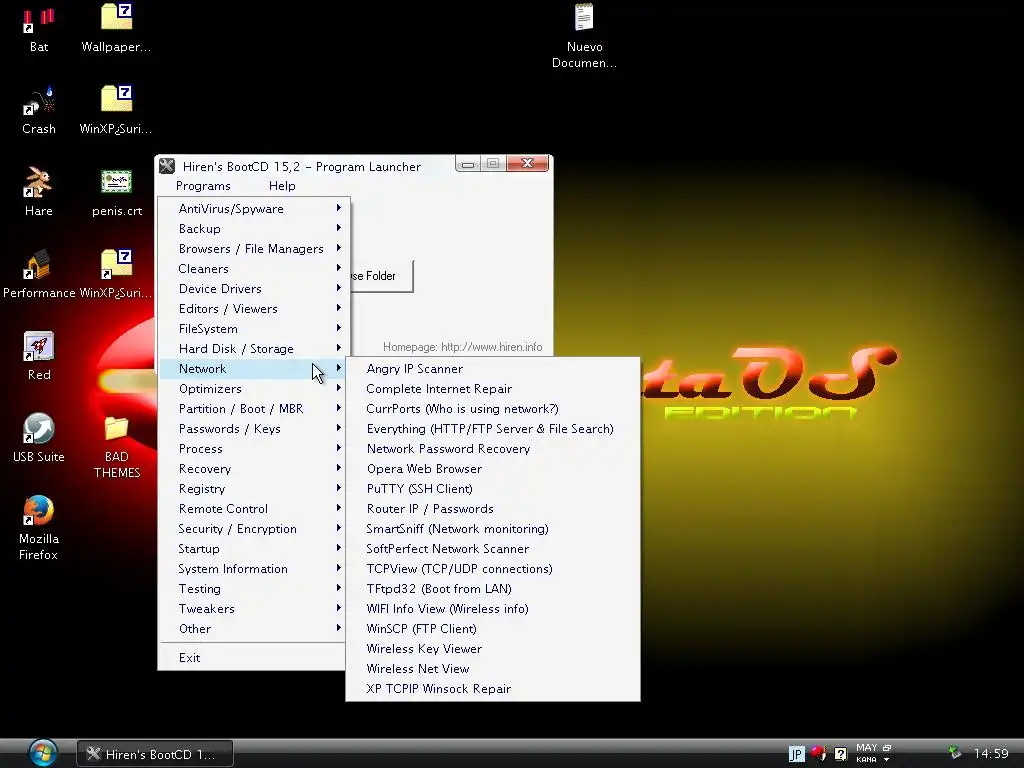
Task: Launch SoftPerfect Network Scanner
Action: pyautogui.click(x=492, y=549)
